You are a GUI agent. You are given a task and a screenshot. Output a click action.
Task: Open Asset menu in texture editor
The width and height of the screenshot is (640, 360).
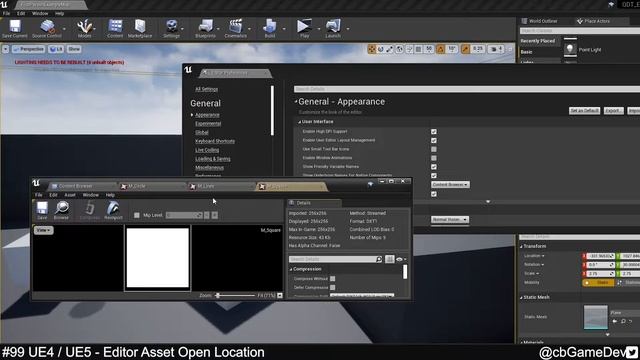[70, 195]
